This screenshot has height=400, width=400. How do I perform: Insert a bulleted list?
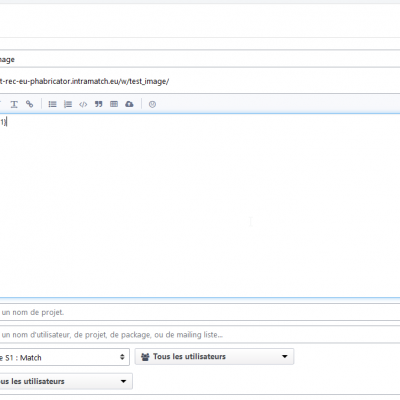[52, 104]
